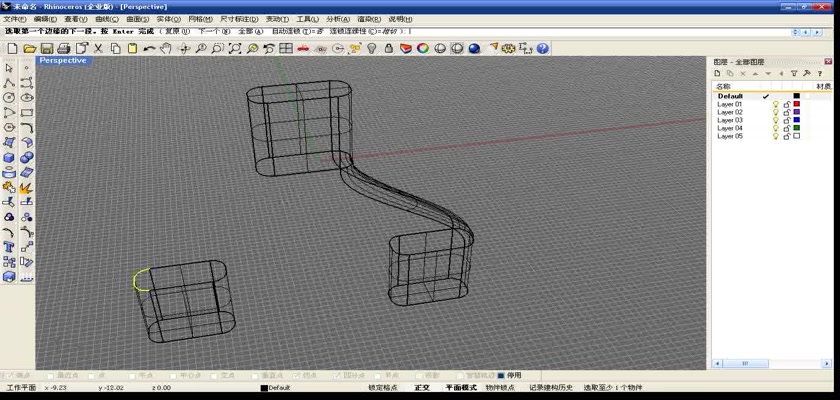Toggle the 停用 osnap checkbox
Viewport: 840px width, 400px height.
[502, 376]
